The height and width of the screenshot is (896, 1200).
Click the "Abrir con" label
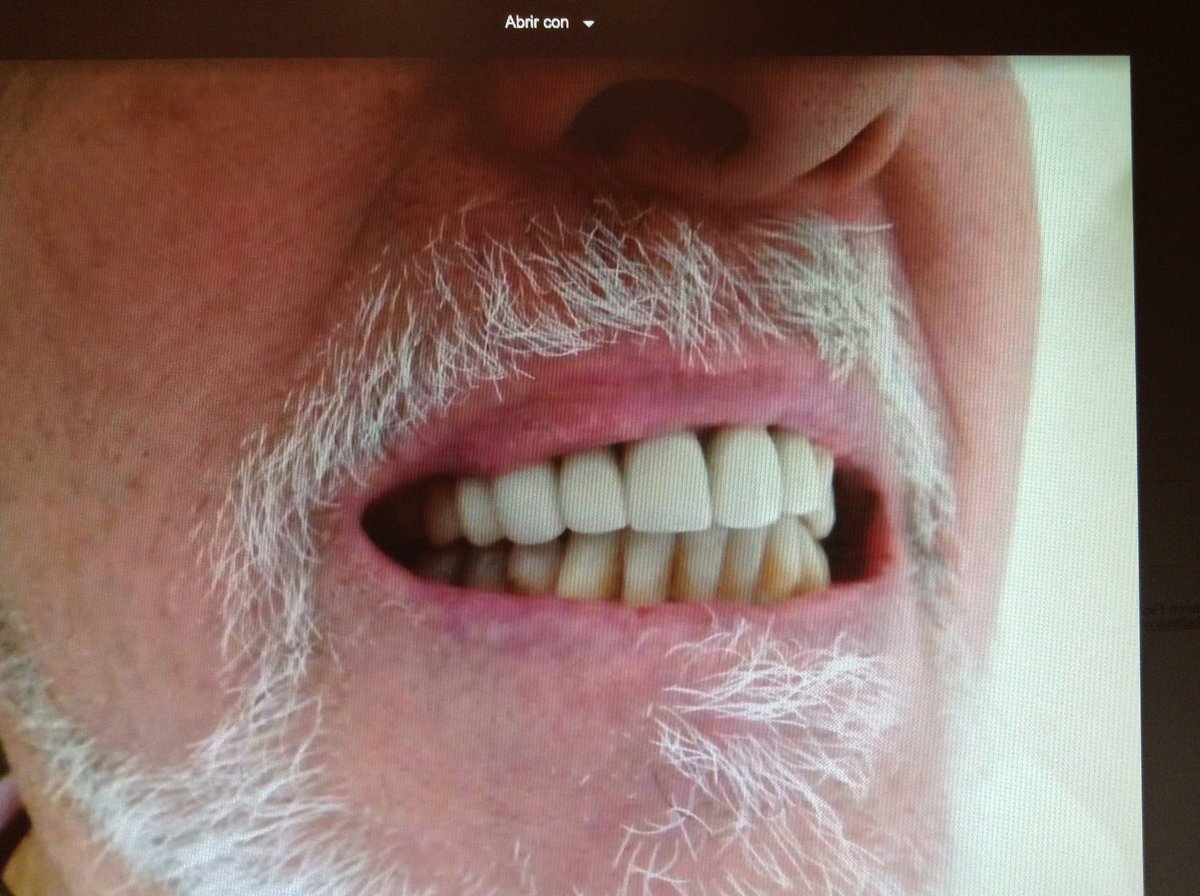tap(537, 22)
